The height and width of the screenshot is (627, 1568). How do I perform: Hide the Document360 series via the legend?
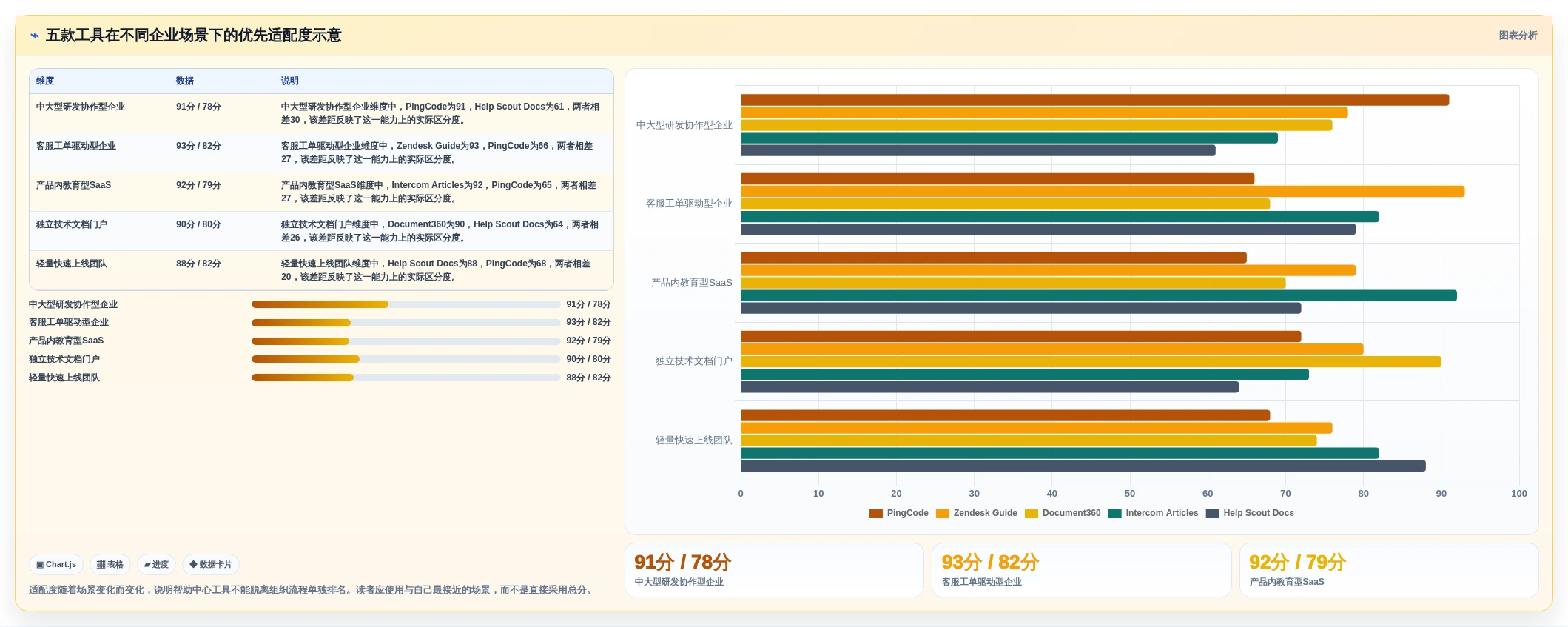coord(1063,513)
